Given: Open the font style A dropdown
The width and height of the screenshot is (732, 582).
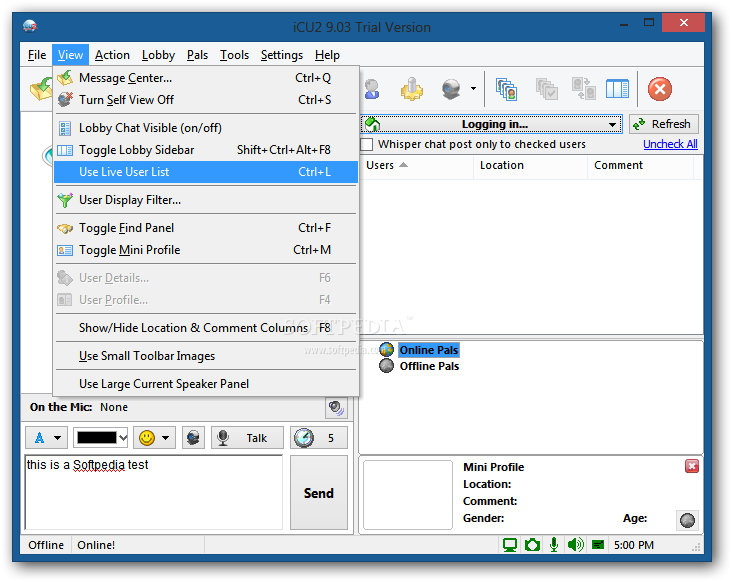Looking at the screenshot, I should [x=47, y=438].
